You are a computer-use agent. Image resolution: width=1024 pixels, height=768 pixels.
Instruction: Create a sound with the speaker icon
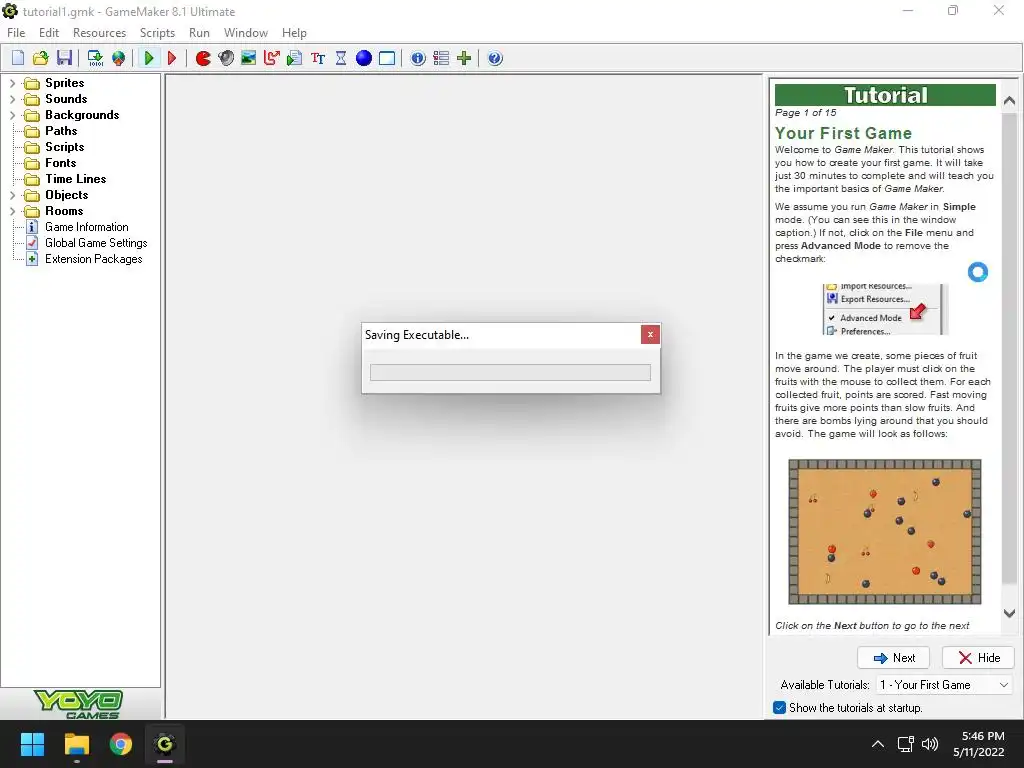[226, 58]
